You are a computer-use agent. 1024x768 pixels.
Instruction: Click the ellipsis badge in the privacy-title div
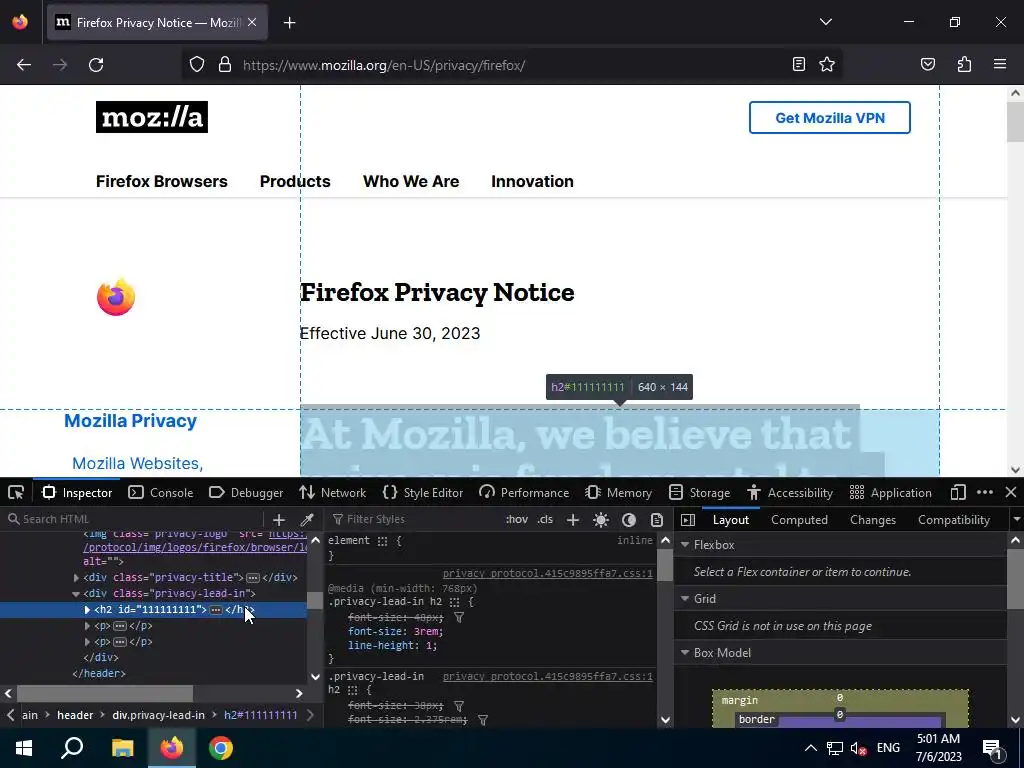(253, 577)
